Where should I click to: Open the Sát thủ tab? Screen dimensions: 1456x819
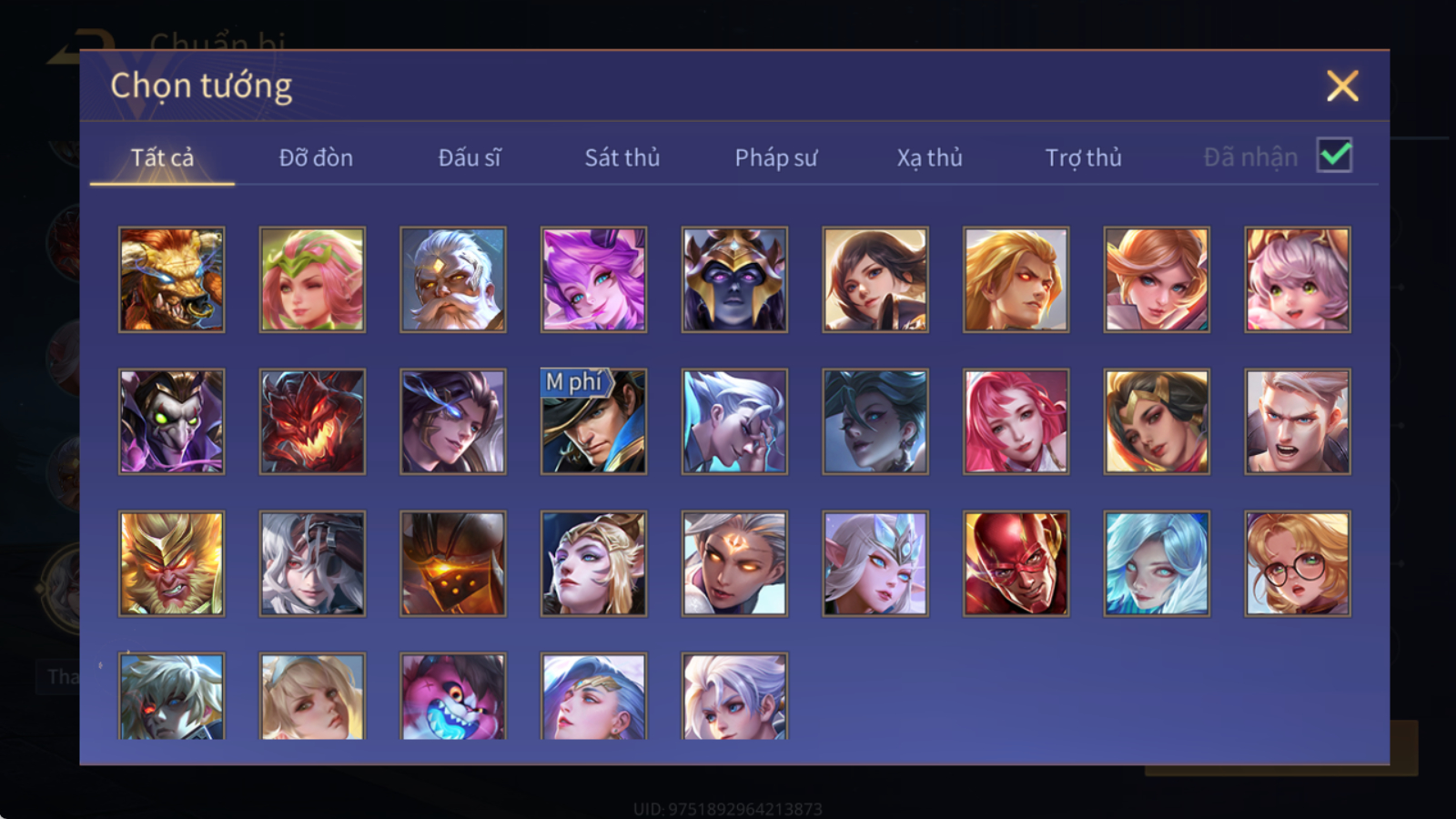coord(622,157)
